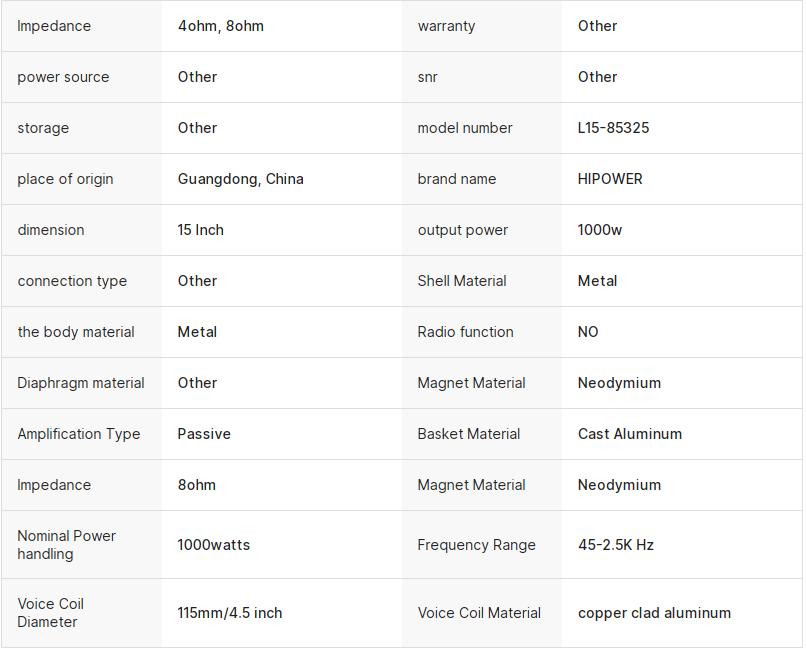The width and height of the screenshot is (807, 650).
Task: Click the 'Amplification Type' label
Action: pos(79,433)
